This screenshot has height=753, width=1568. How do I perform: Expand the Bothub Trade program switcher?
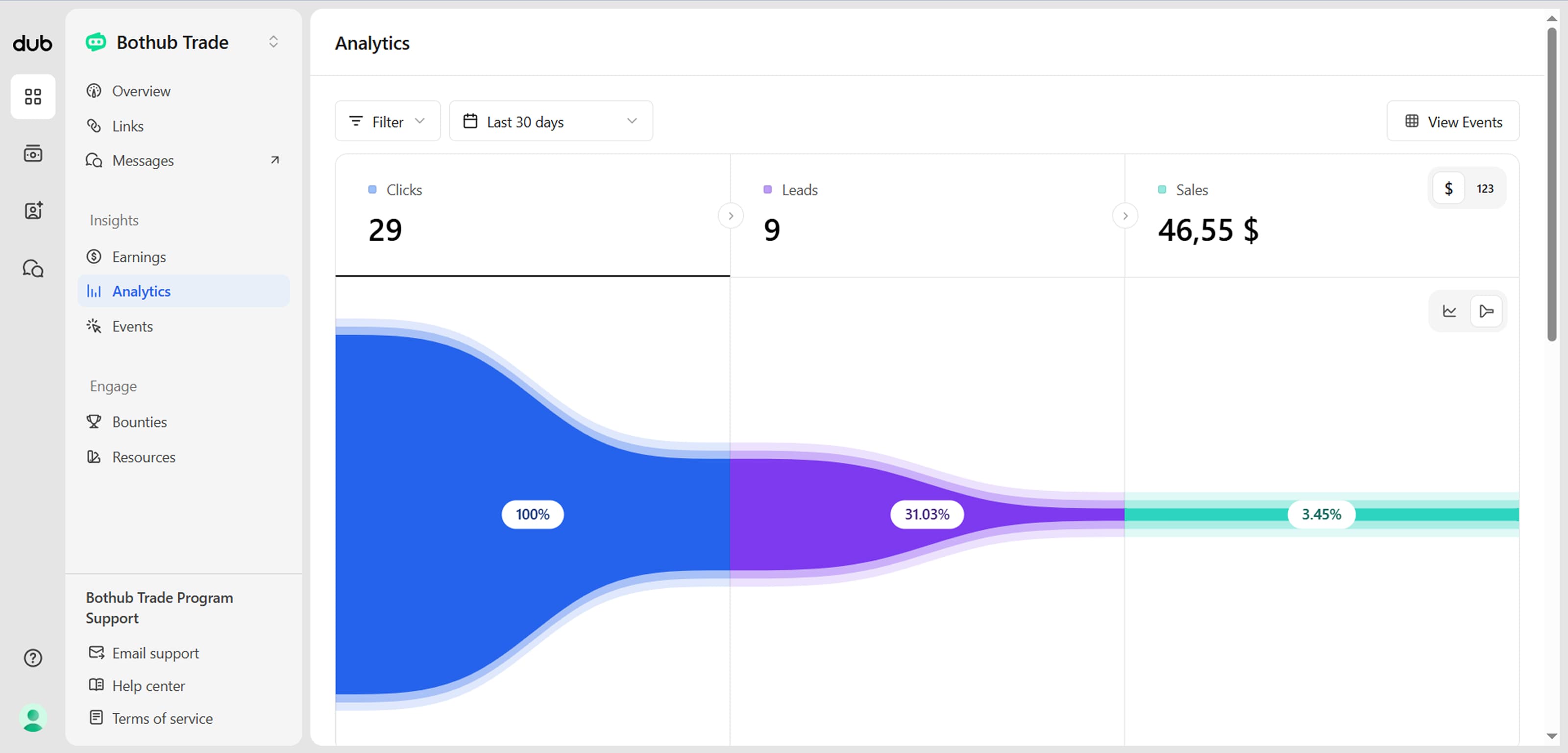[273, 42]
